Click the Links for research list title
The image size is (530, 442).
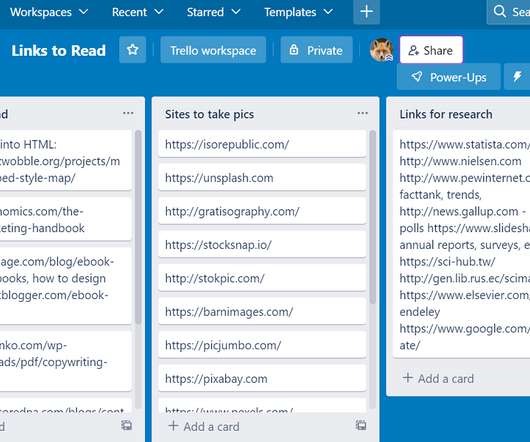pyautogui.click(x=446, y=114)
